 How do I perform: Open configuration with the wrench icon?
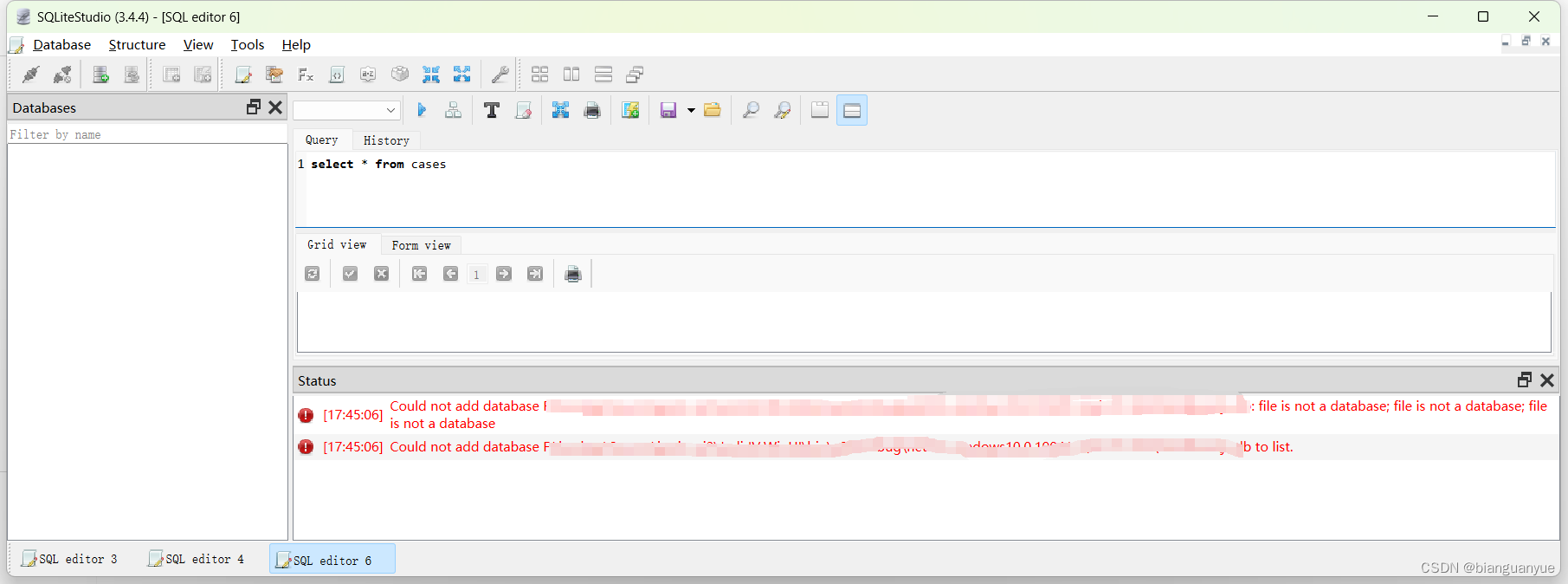coord(500,75)
